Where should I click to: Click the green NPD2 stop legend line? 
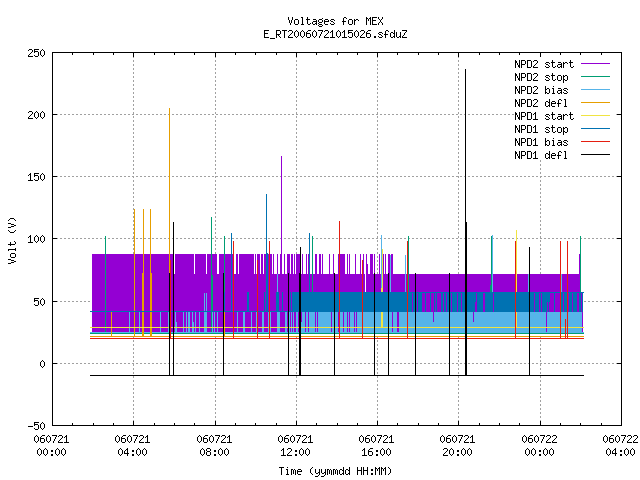tap(595, 76)
